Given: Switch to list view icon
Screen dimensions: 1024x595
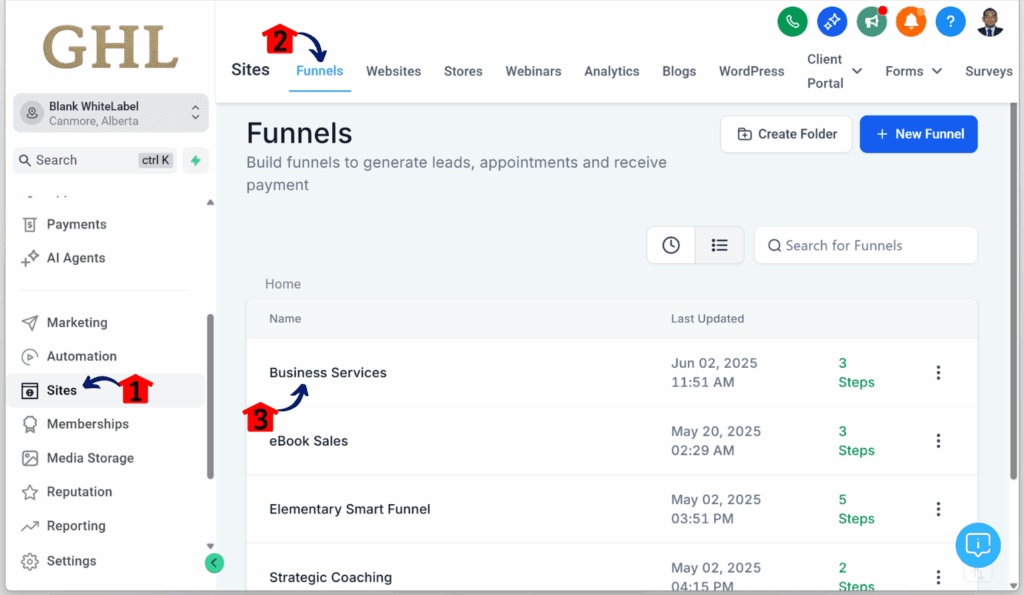Looking at the screenshot, I should pyautogui.click(x=719, y=245).
